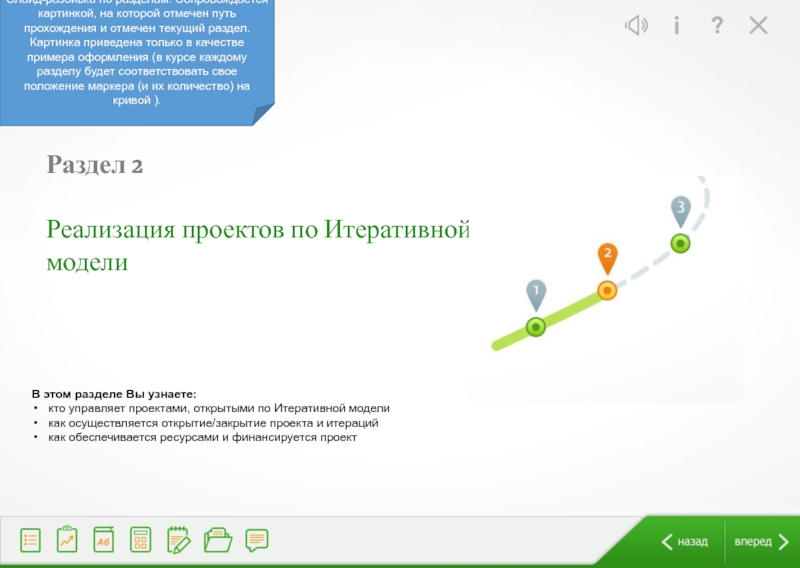Click the orange dot under marker 2
Screen dimensions: 800x568
pos(607,290)
